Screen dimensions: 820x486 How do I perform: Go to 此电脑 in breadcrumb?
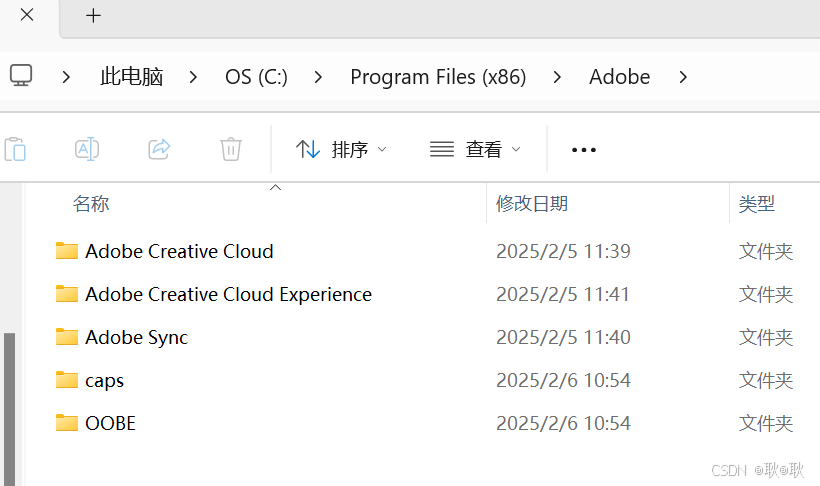132,77
